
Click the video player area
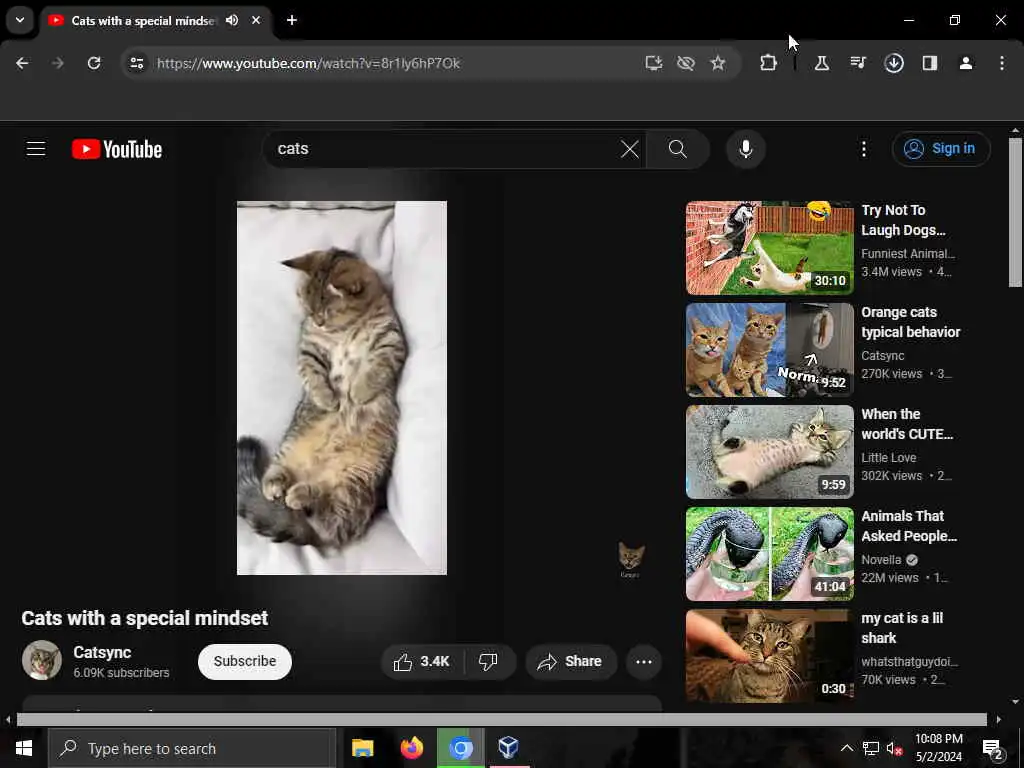click(342, 388)
